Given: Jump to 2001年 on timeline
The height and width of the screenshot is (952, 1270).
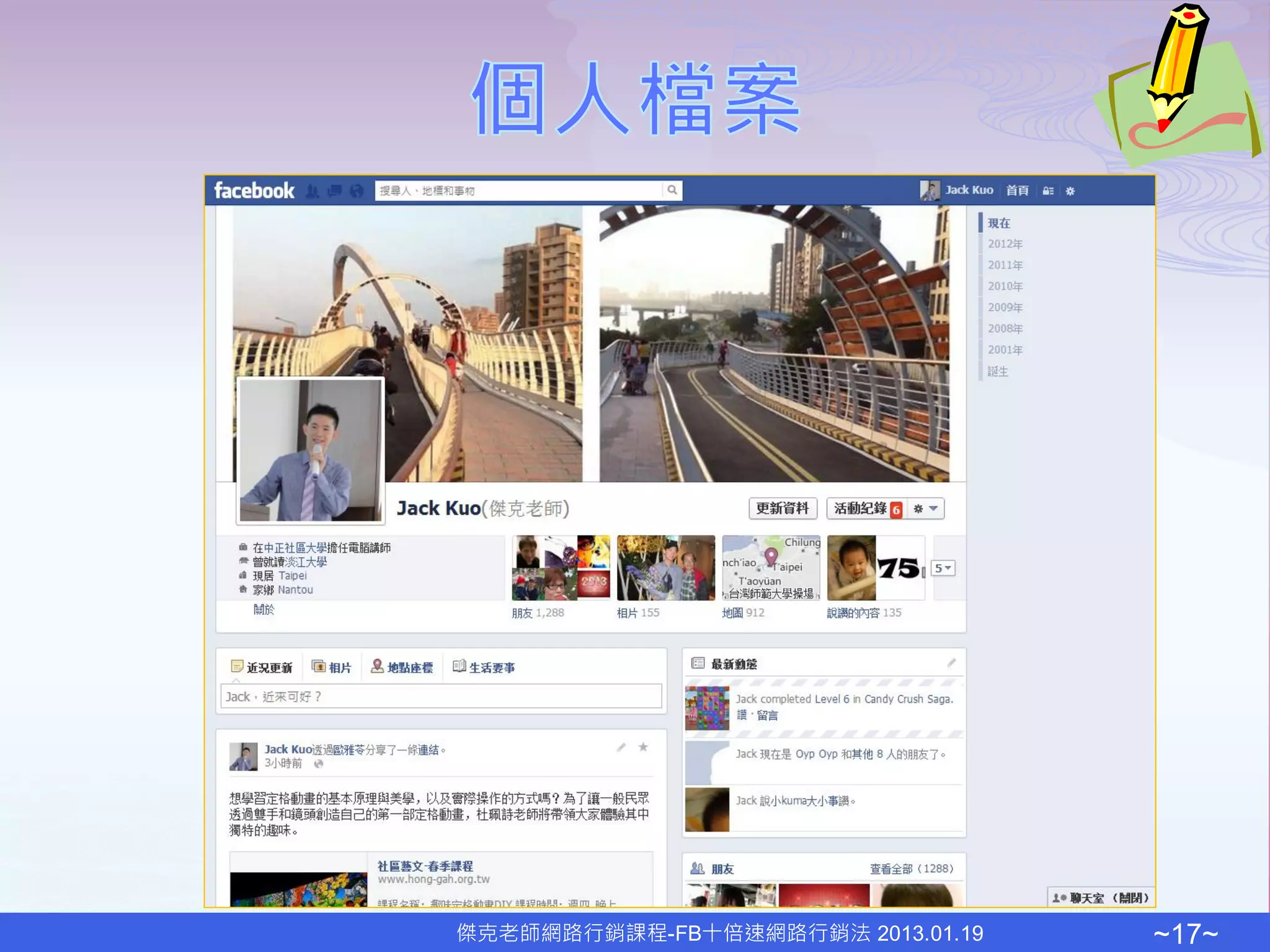Looking at the screenshot, I should (1005, 350).
